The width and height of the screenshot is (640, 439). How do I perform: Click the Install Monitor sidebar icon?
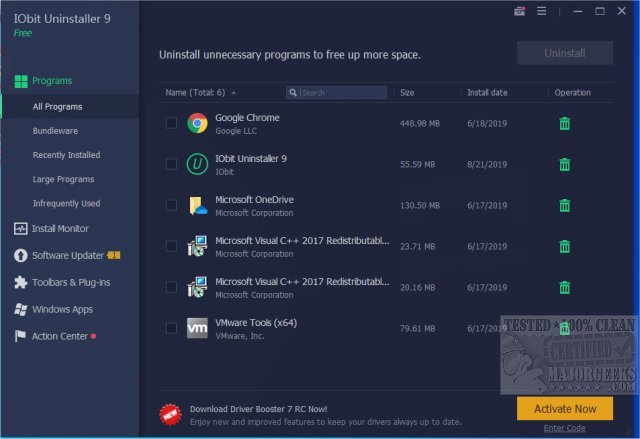point(20,229)
